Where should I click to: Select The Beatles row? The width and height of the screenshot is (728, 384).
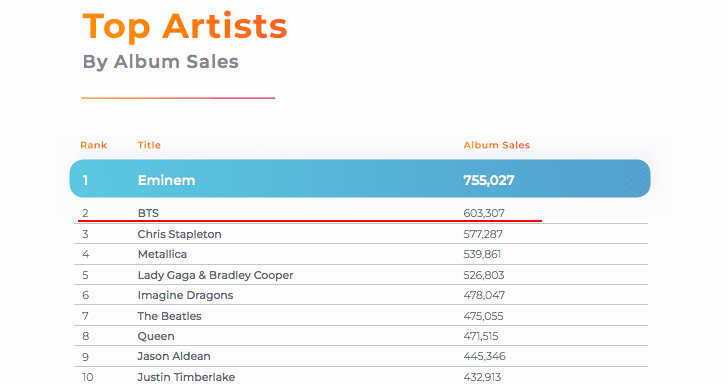click(361, 315)
